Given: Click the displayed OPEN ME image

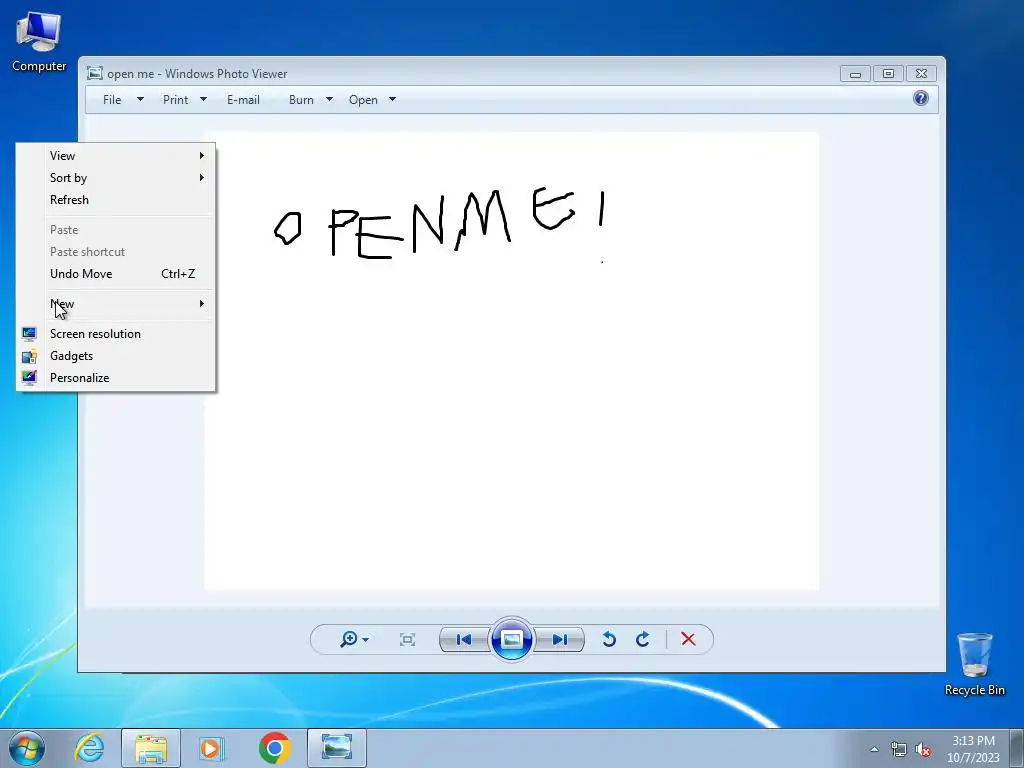Looking at the screenshot, I should (x=511, y=361).
